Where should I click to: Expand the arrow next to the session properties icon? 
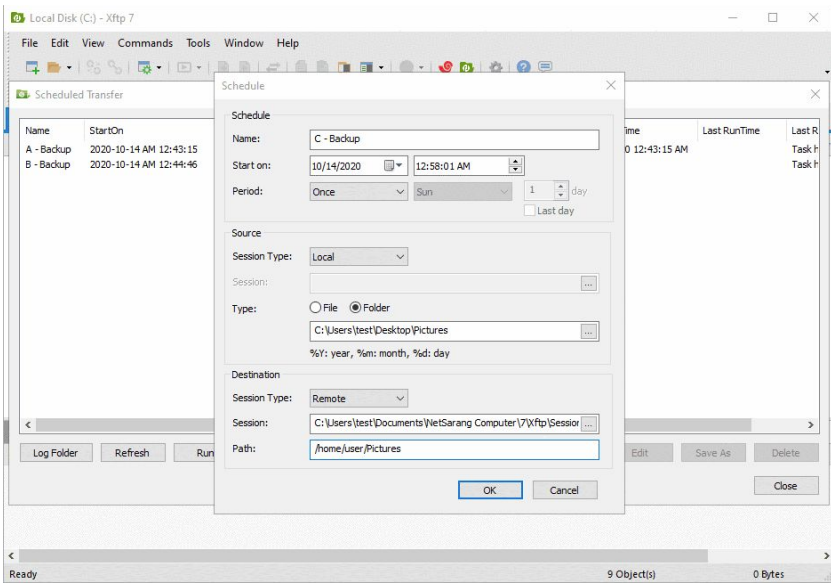pyautogui.click(x=159, y=67)
